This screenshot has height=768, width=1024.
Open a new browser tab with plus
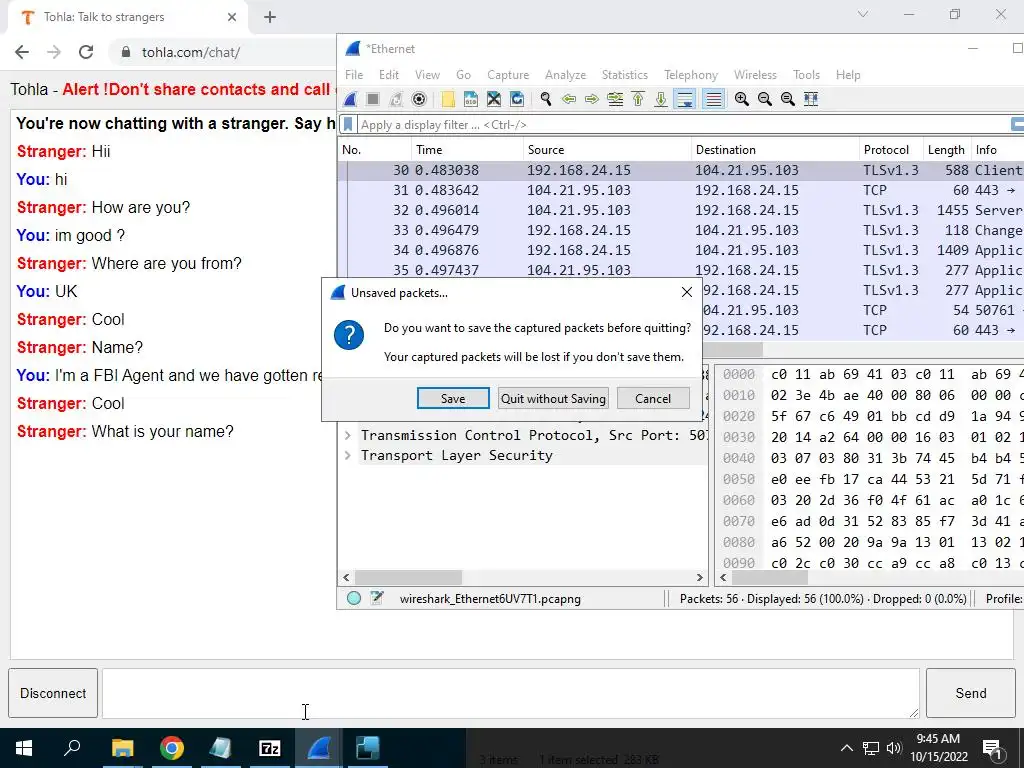pos(270,17)
